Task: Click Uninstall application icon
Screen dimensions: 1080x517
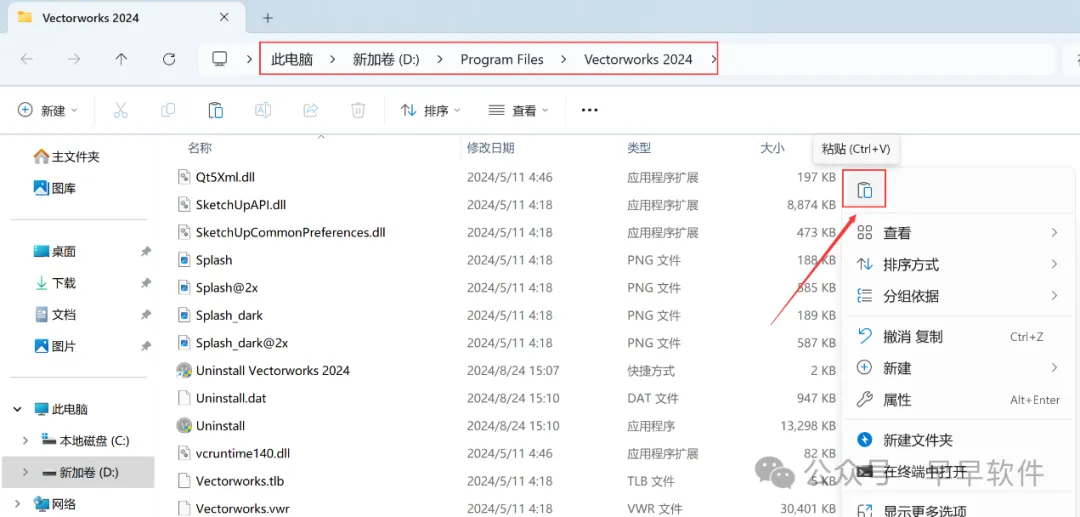Action: pos(183,425)
